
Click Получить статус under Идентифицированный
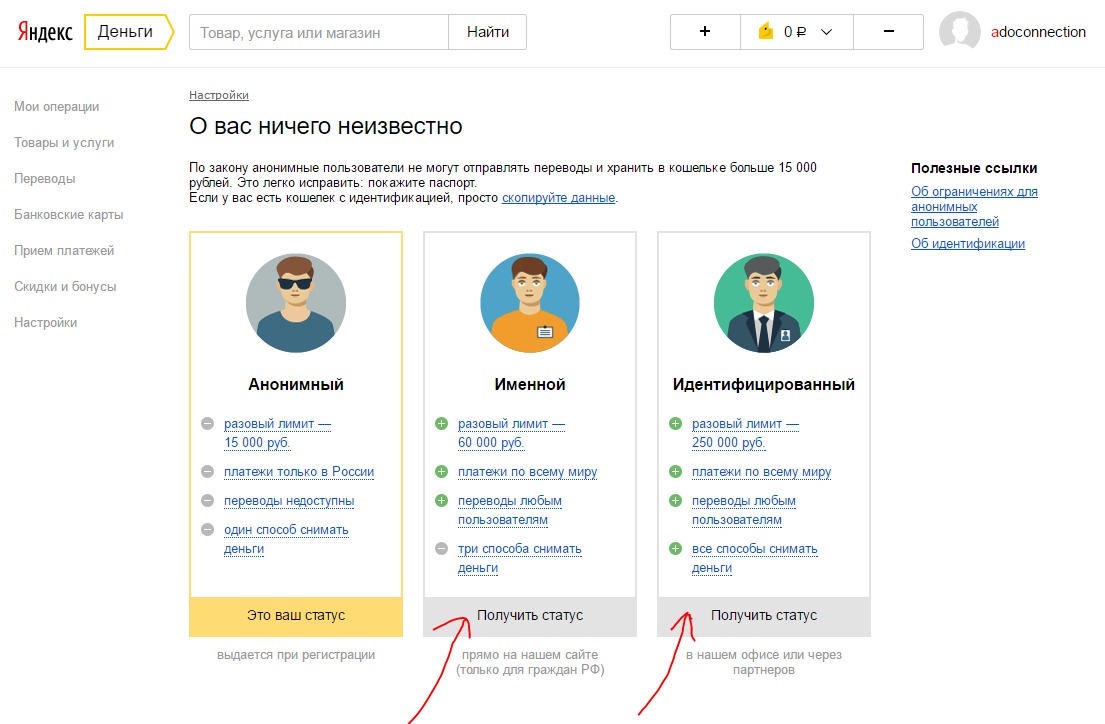pyautogui.click(x=764, y=616)
